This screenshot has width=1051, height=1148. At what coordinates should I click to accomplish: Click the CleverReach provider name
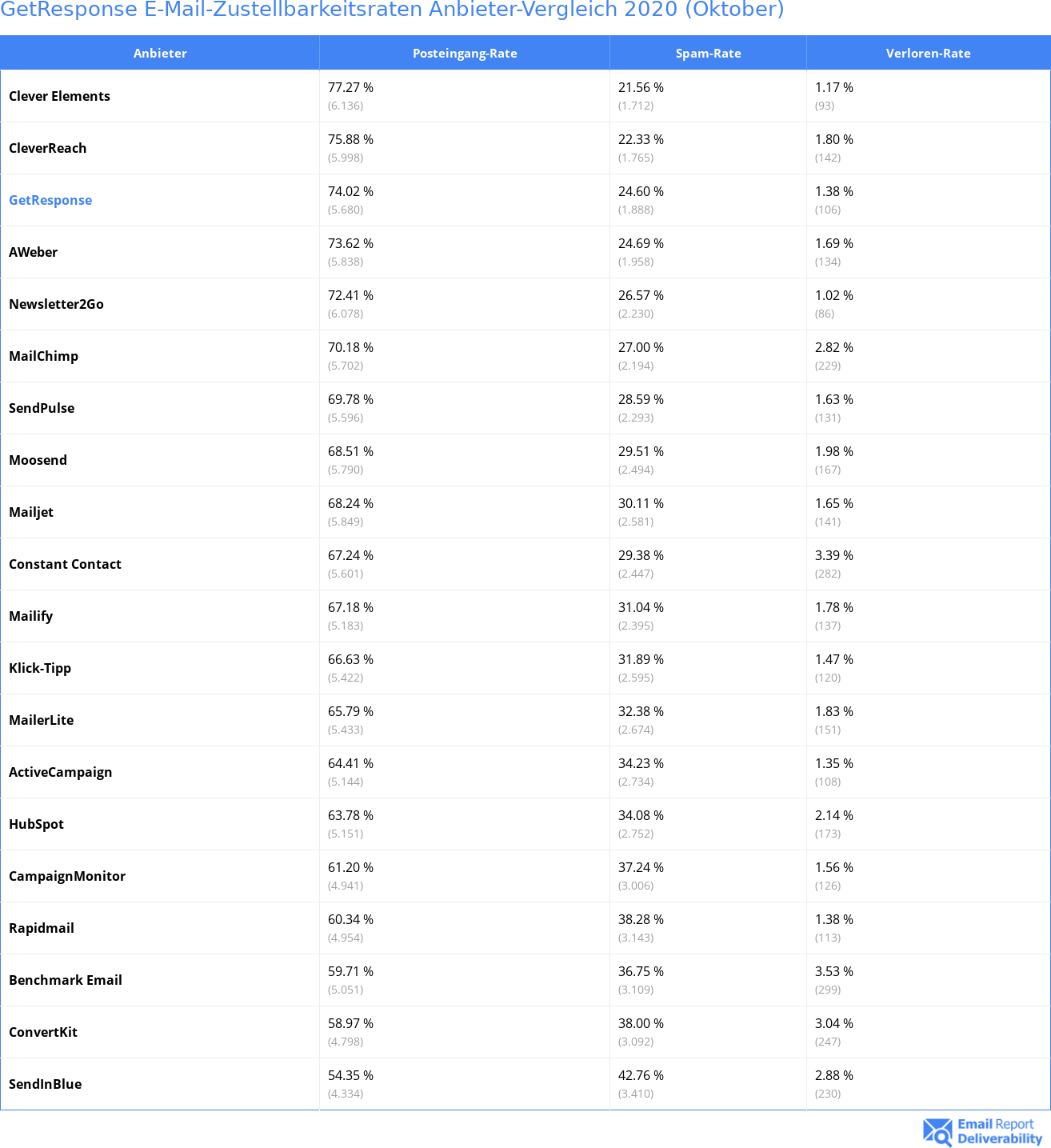coord(47,148)
